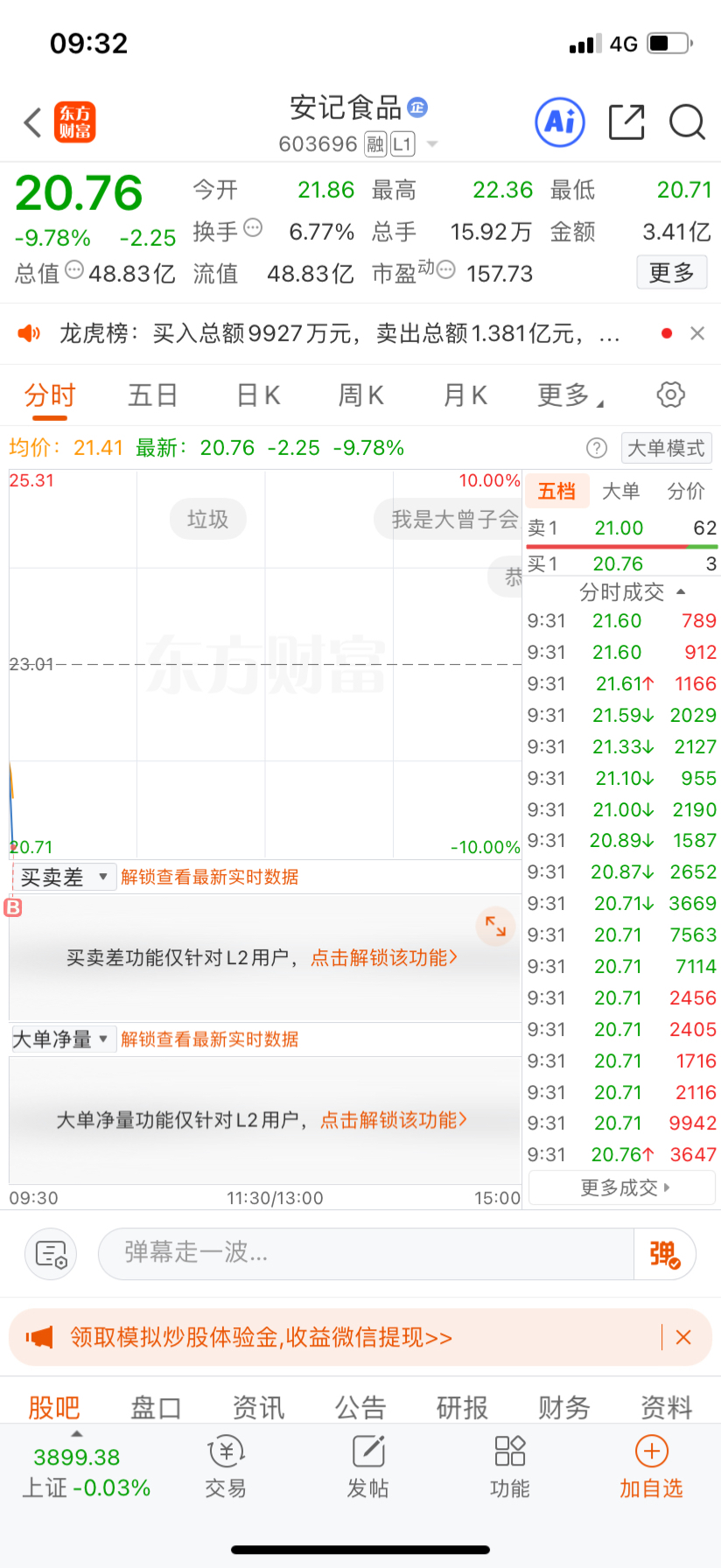Switch to the 资料 tab
The height and width of the screenshot is (1568, 721).
pos(667,1407)
